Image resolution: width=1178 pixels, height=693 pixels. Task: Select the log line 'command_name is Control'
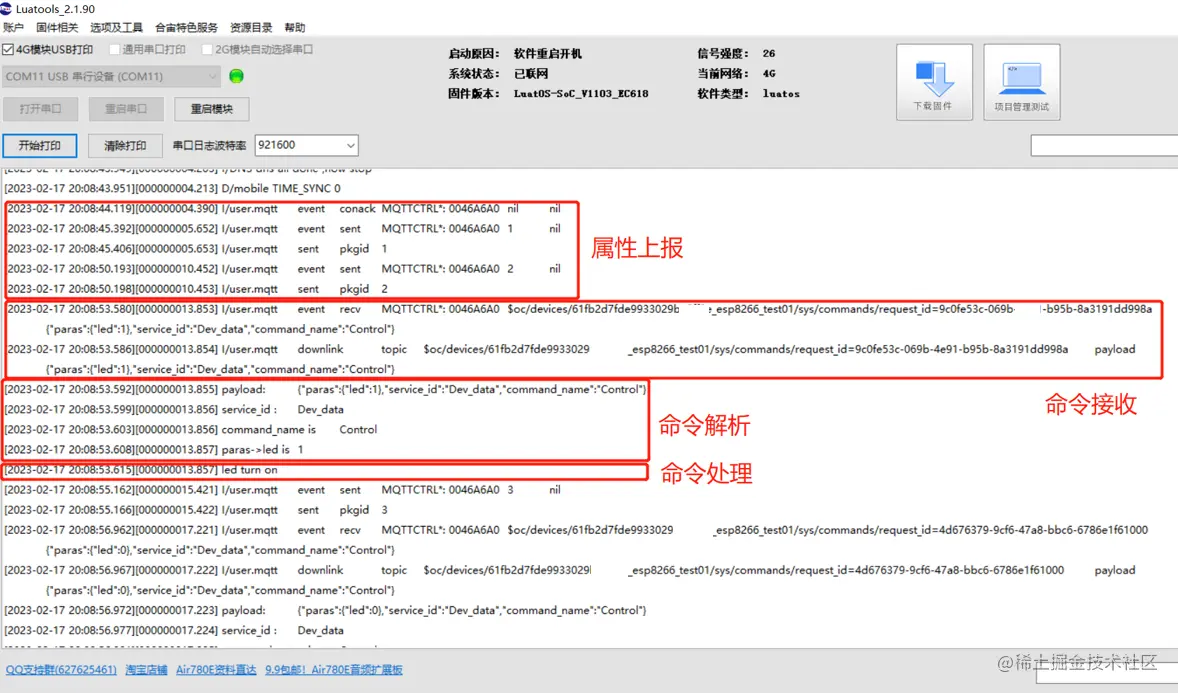tap(191, 429)
